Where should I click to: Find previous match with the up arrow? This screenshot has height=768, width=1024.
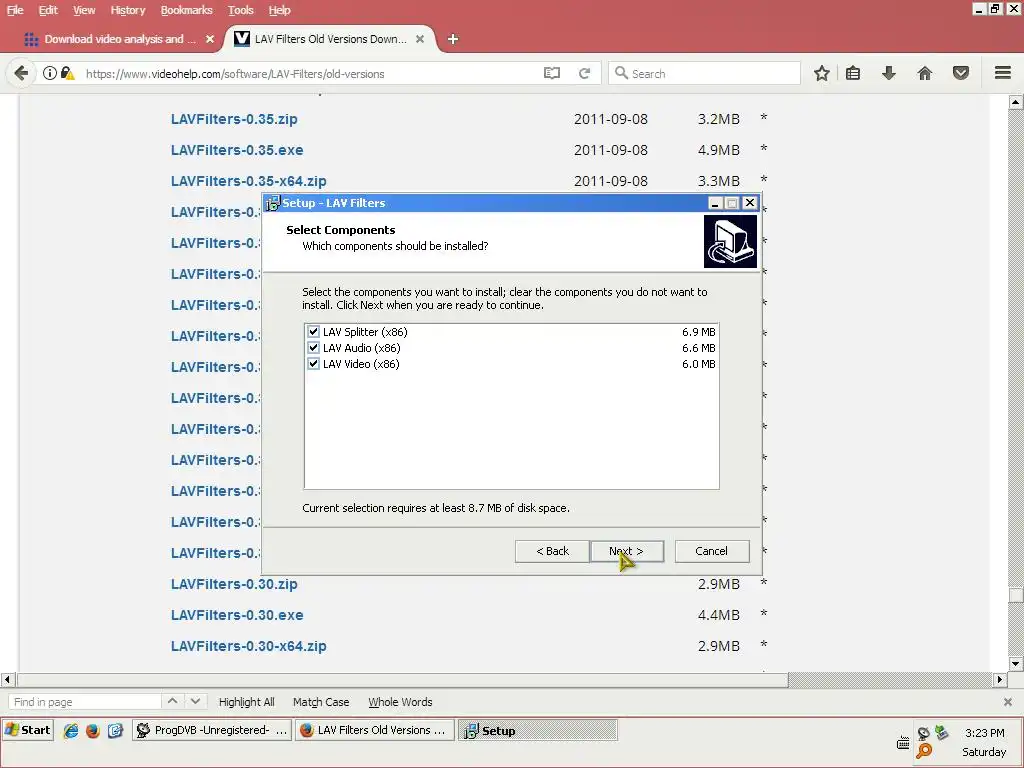point(172,701)
